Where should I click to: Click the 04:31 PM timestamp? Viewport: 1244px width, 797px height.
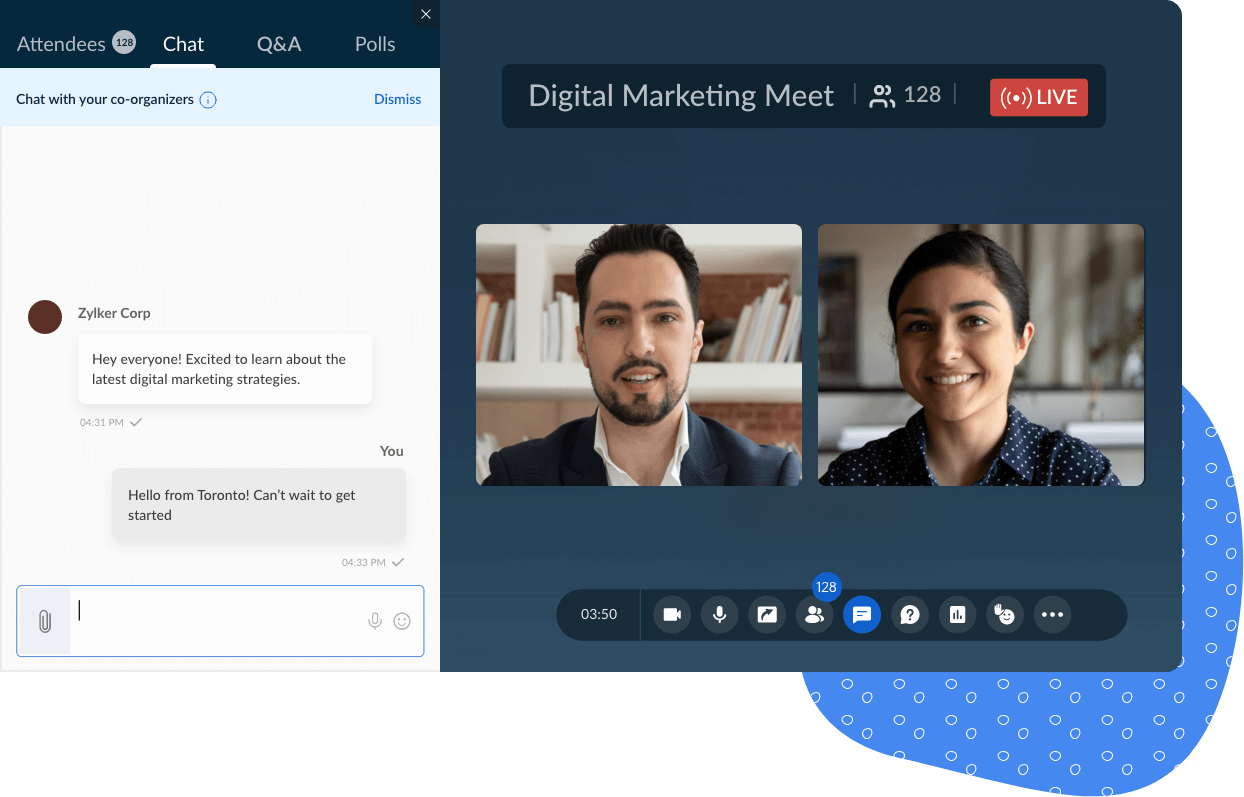coord(102,423)
